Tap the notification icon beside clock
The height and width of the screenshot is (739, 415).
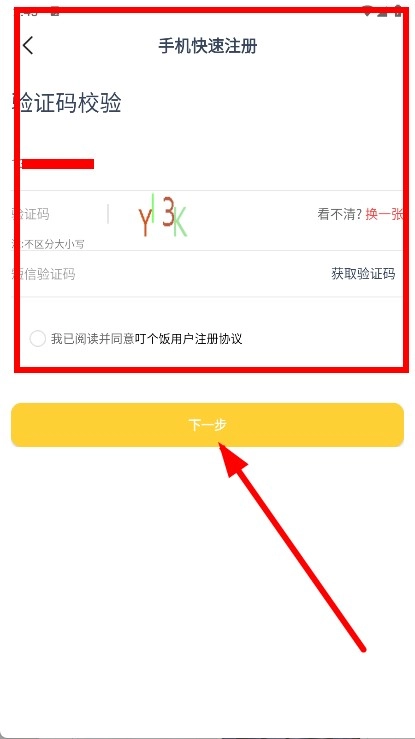[55, 12]
